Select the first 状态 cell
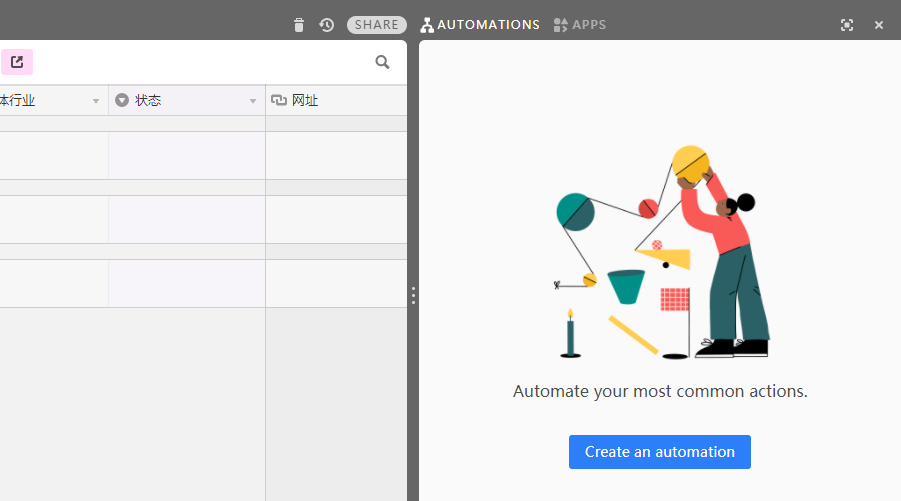The width and height of the screenshot is (901, 501). pos(186,155)
